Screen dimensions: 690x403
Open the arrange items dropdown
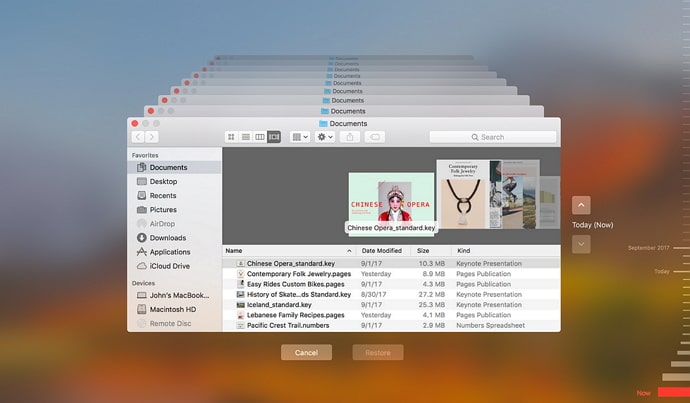300,137
